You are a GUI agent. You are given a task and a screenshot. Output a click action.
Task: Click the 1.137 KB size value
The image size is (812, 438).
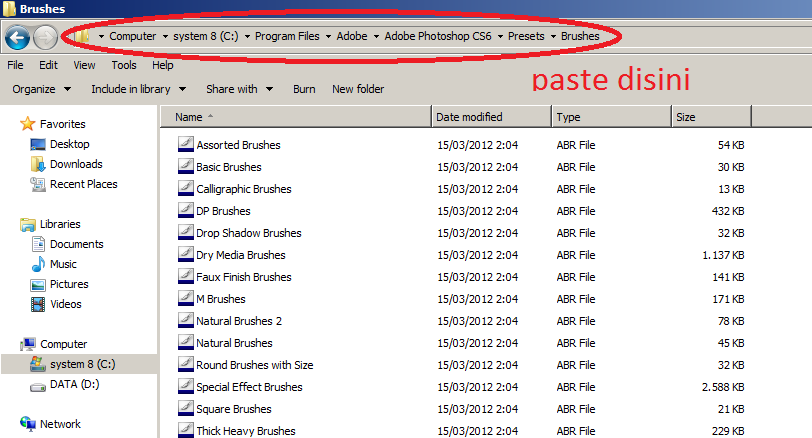coord(723,255)
